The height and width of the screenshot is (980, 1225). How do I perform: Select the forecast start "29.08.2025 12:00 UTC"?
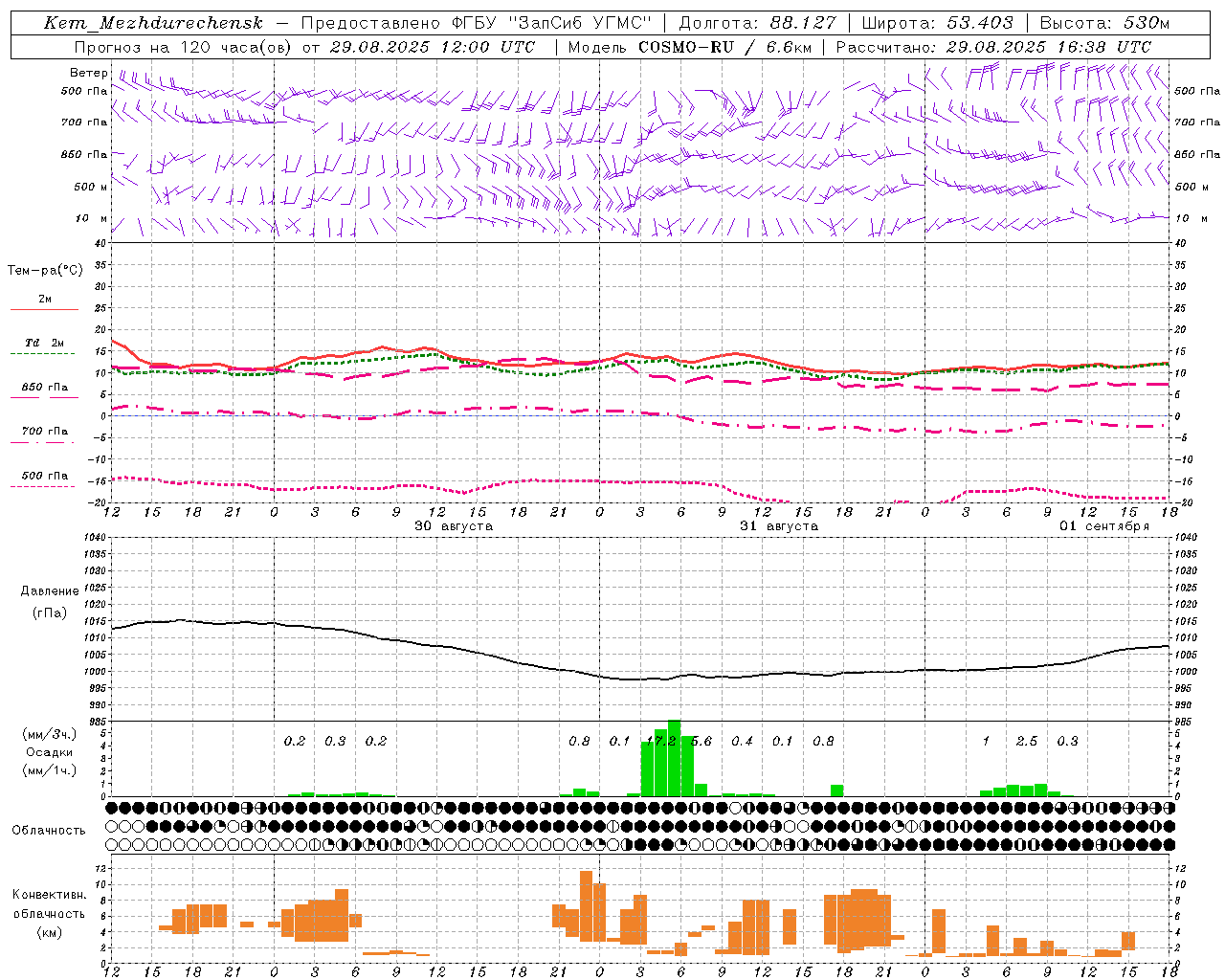[x=433, y=47]
